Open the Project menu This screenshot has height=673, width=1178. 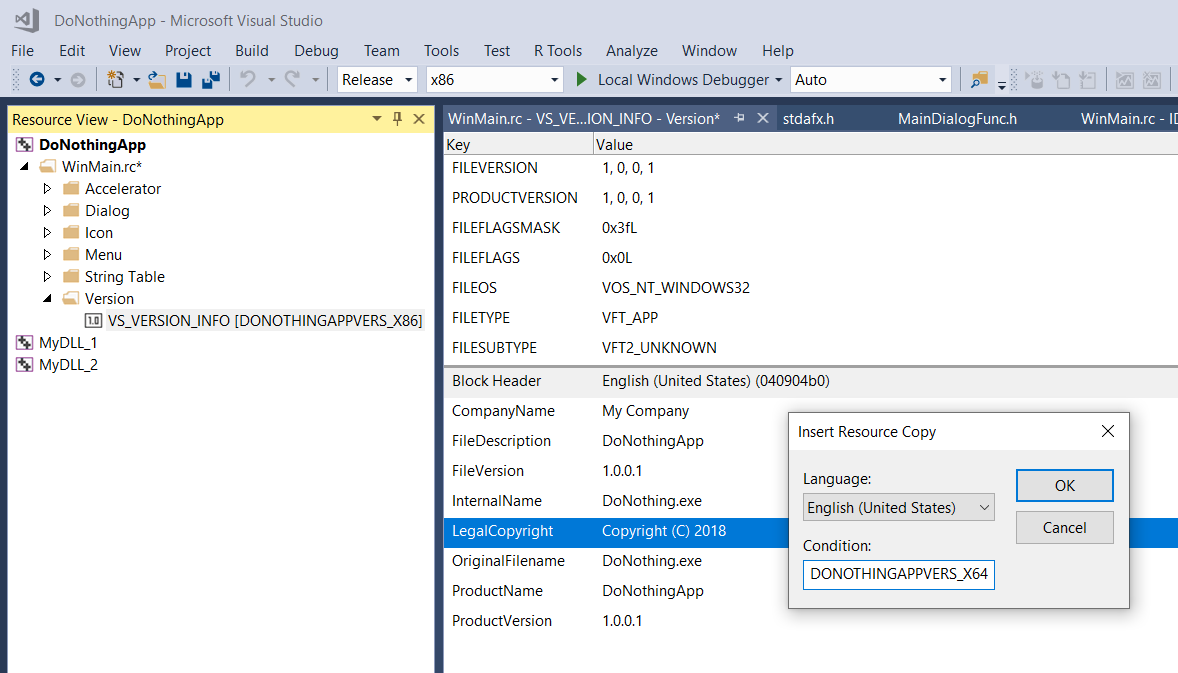coord(188,50)
